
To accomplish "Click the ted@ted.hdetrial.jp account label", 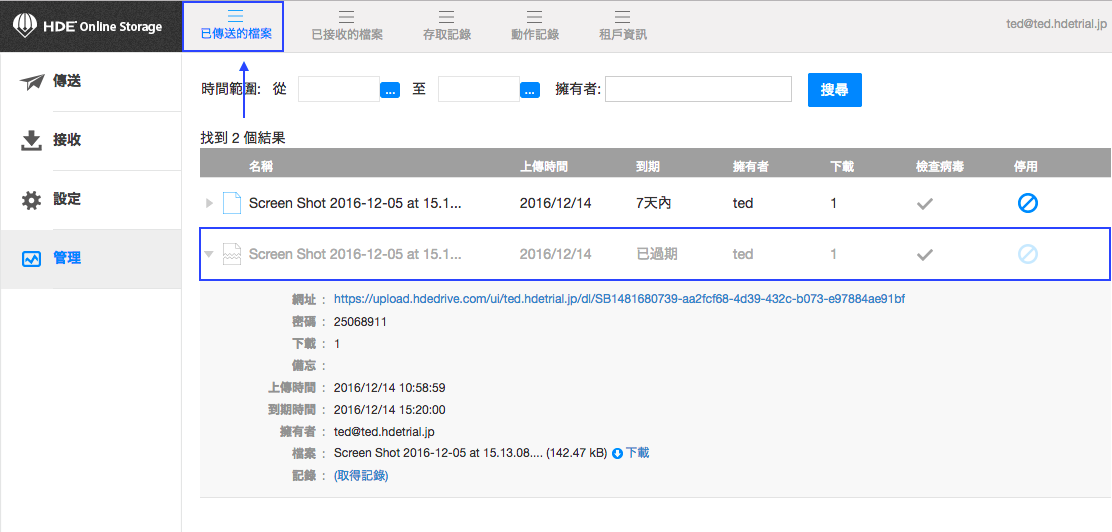I will tap(1056, 24).
